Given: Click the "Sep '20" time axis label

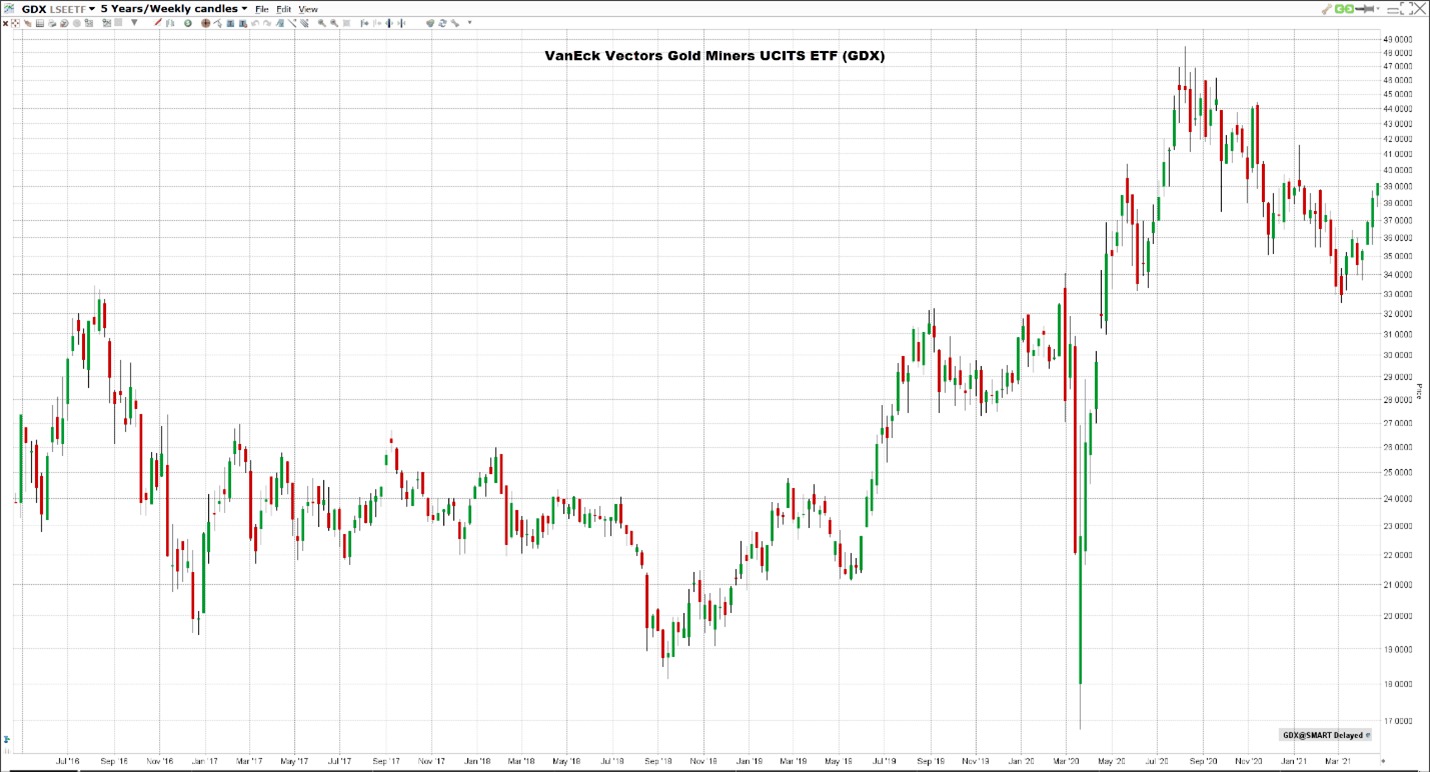Looking at the screenshot, I should (x=1203, y=762).
